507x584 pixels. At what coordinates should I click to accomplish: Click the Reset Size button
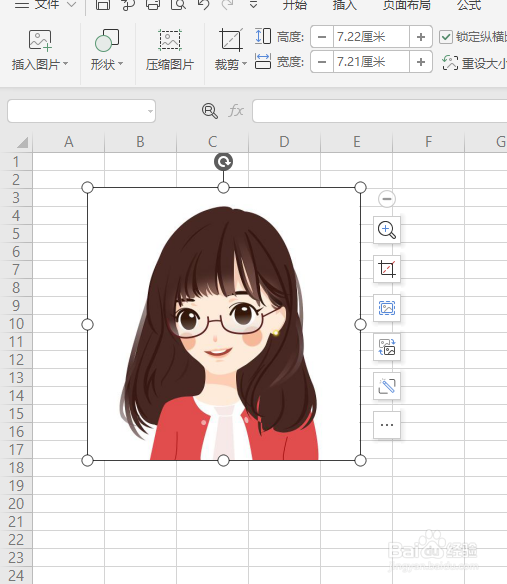click(474, 63)
